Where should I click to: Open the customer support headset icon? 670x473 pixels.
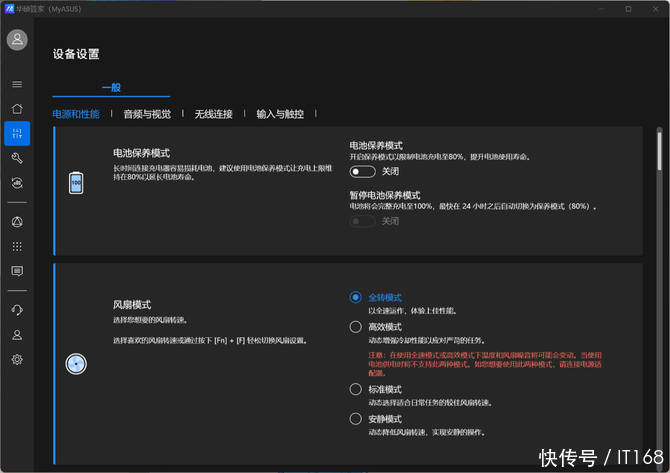tap(17, 310)
